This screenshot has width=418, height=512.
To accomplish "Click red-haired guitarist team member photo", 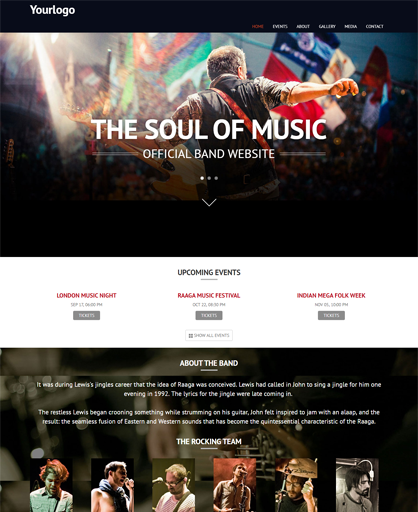I will coord(52,485).
